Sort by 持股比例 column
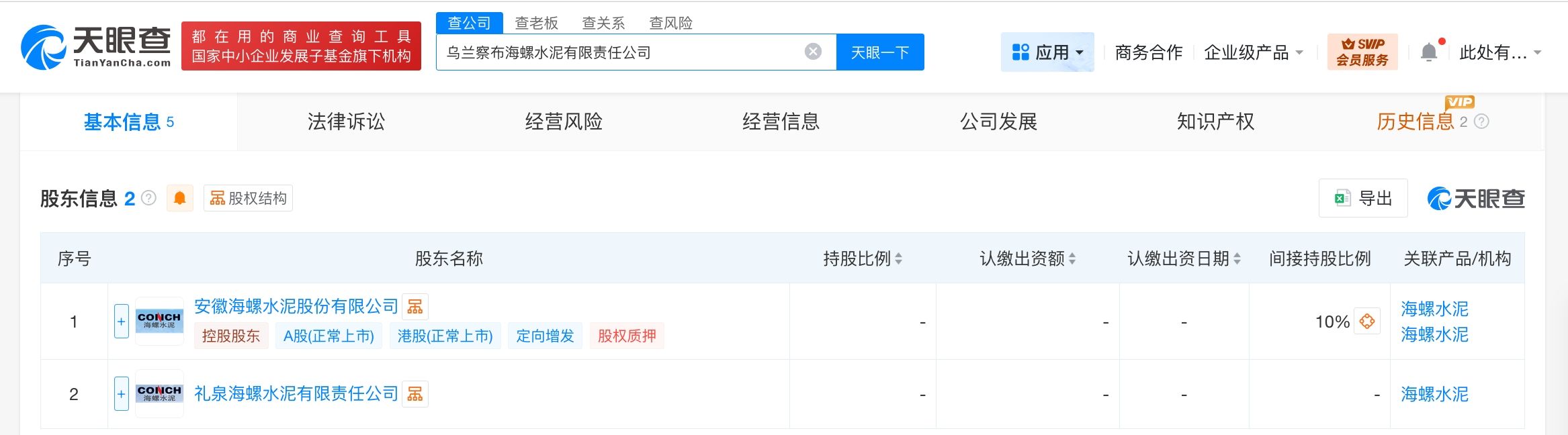The width and height of the screenshot is (1568, 435). click(898, 258)
